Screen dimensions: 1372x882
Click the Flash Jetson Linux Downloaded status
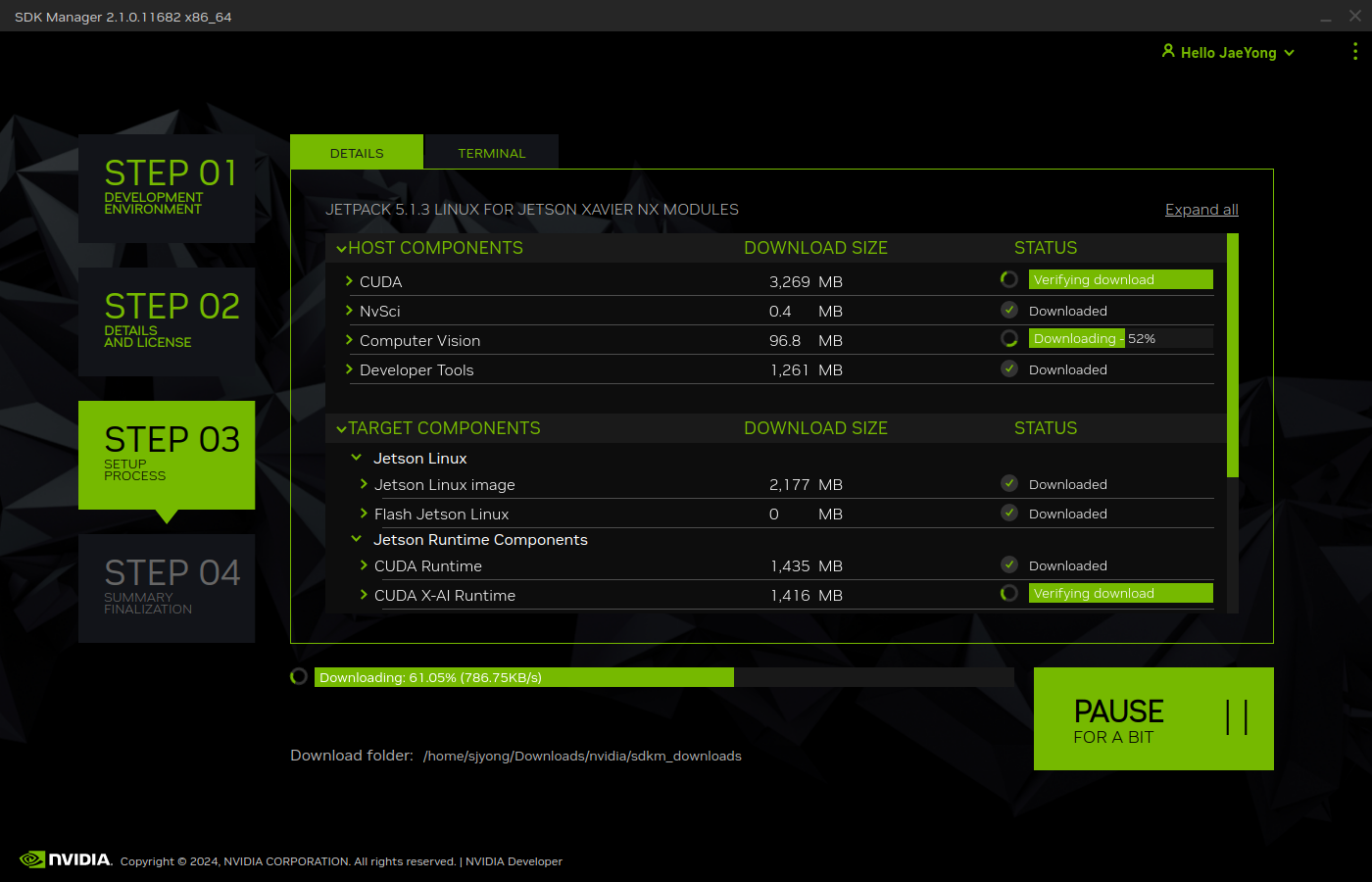click(x=1068, y=514)
